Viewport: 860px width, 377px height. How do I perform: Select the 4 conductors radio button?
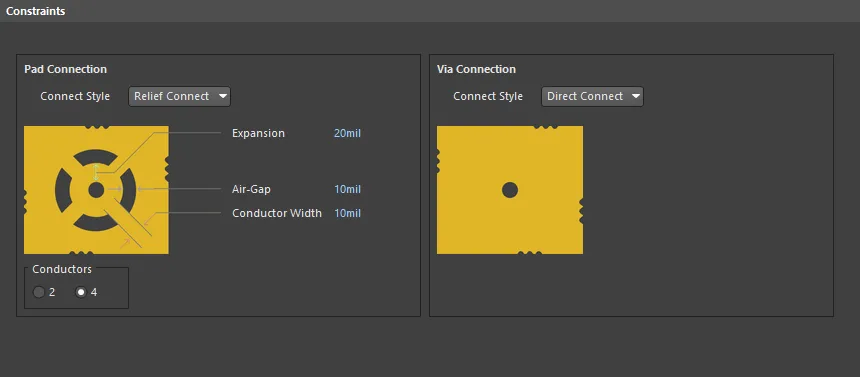pyautogui.click(x=81, y=292)
